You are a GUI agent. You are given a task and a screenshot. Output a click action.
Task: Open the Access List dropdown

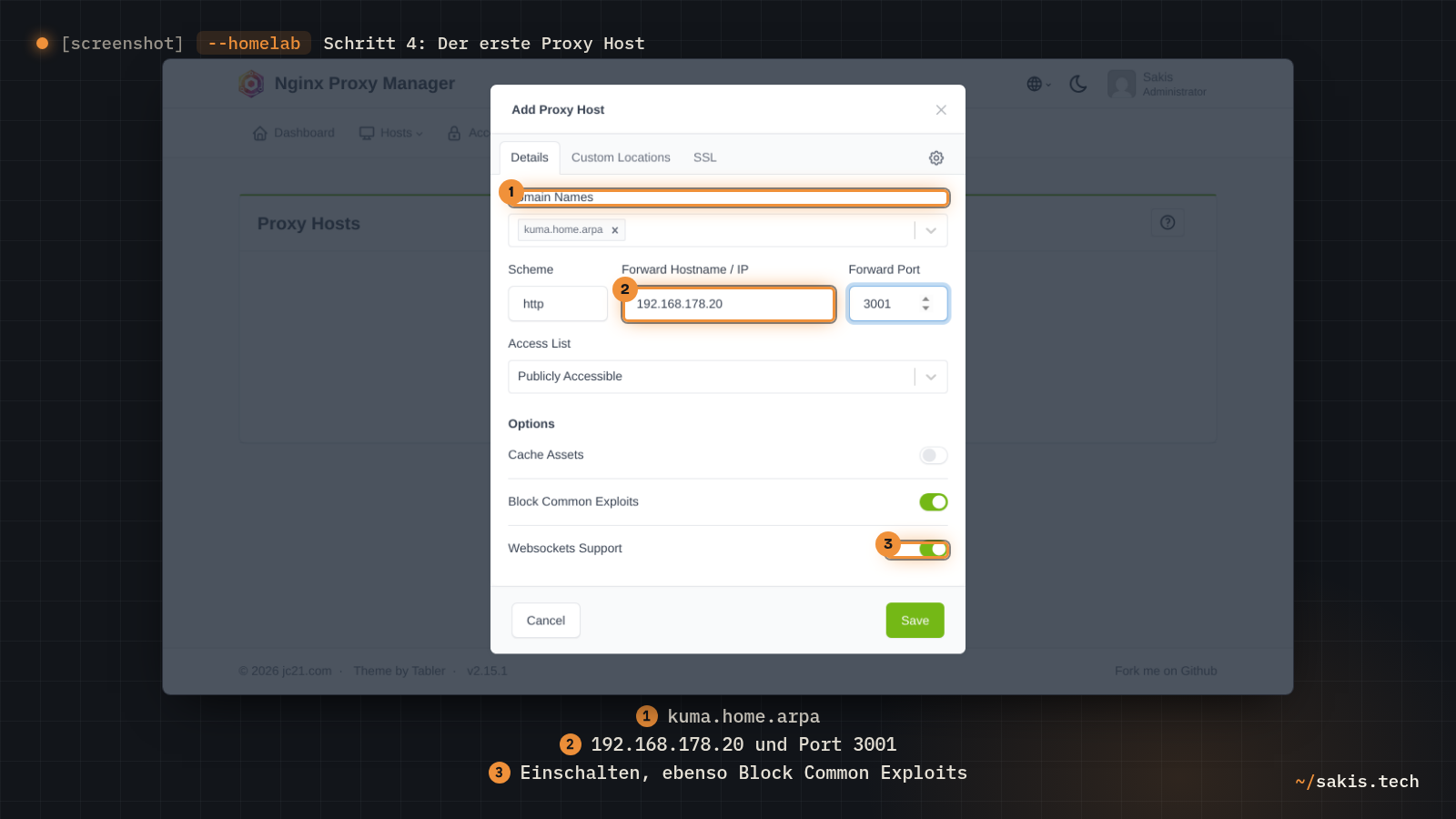(728, 377)
